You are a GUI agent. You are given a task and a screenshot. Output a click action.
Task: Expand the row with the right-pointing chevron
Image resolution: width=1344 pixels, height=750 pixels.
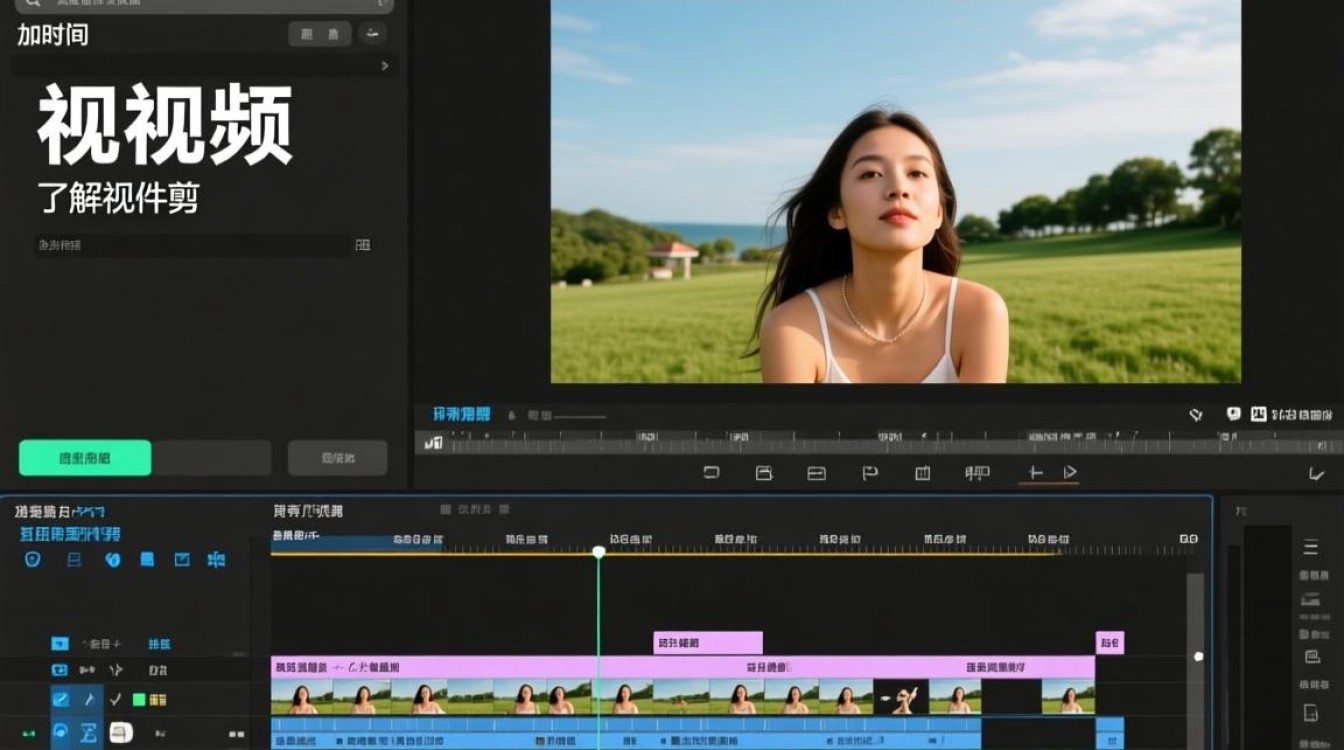385,66
